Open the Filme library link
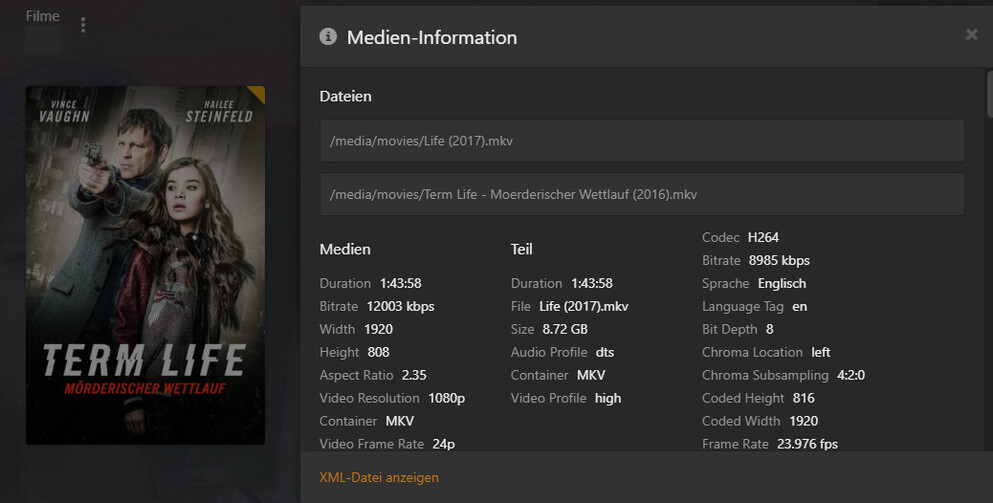Image resolution: width=993 pixels, height=503 pixels. pos(42,16)
